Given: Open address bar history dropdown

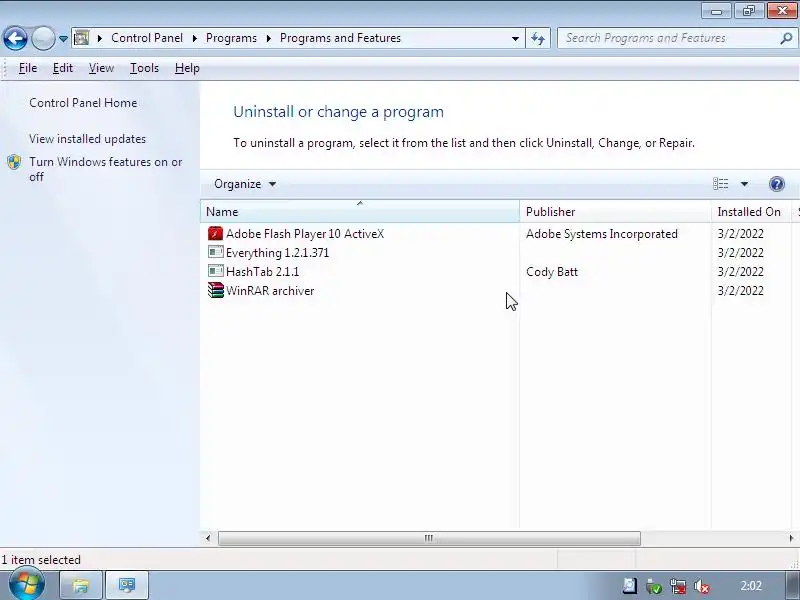Looking at the screenshot, I should coord(515,38).
